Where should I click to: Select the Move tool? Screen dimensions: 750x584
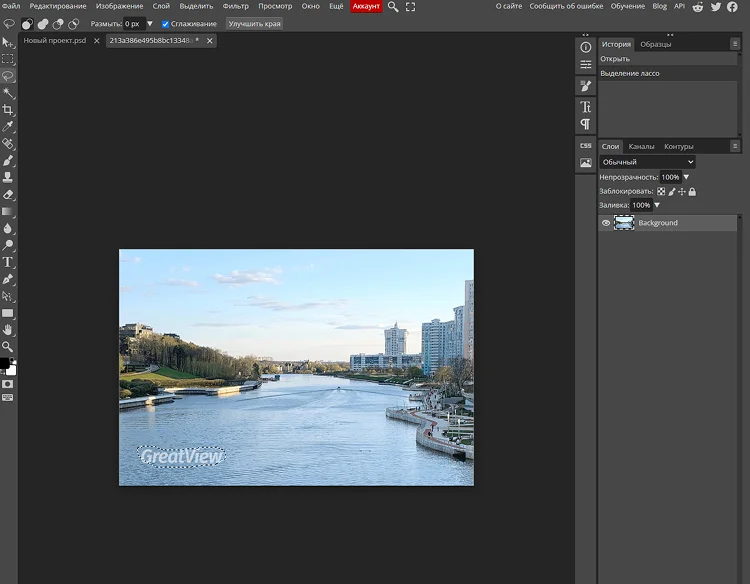pos(8,43)
